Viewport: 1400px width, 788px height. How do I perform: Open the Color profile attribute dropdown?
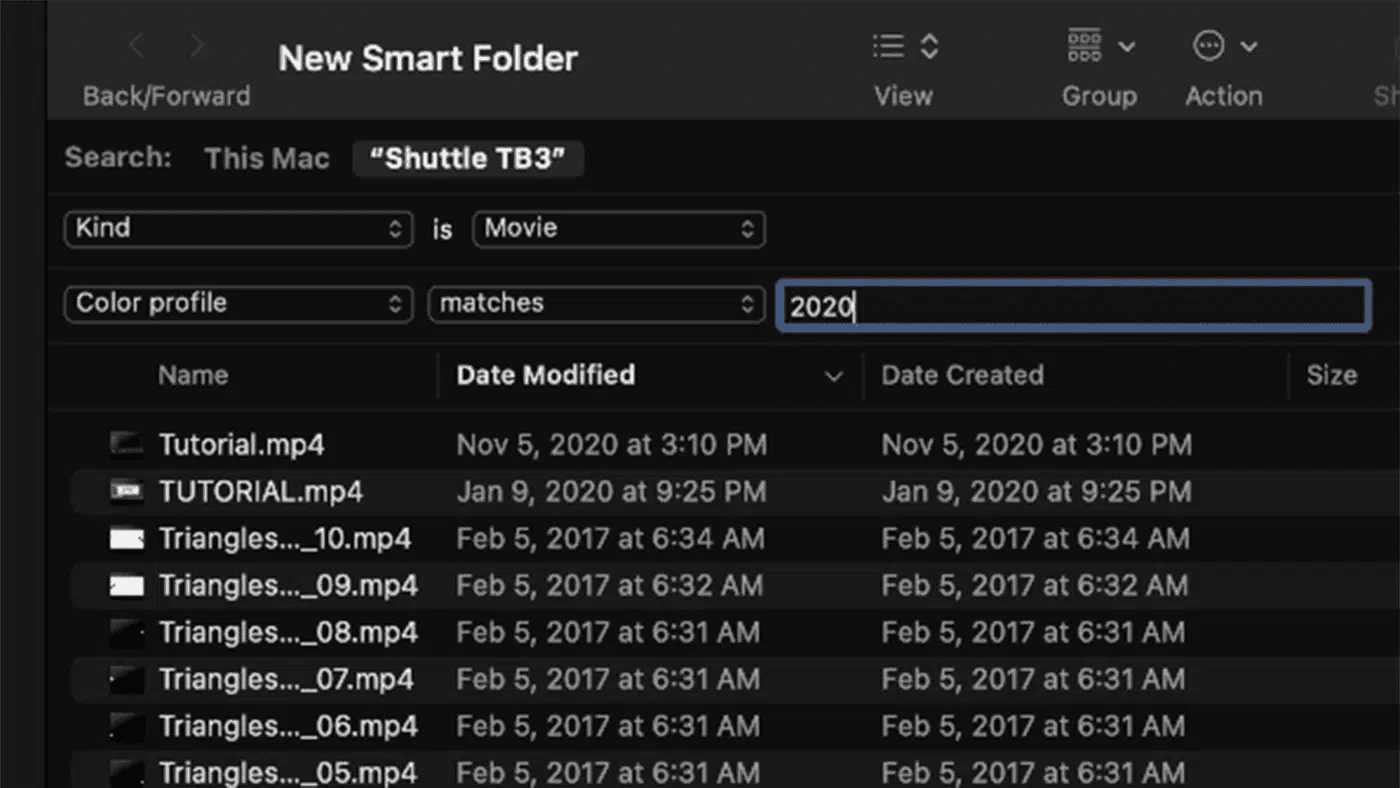[238, 304]
